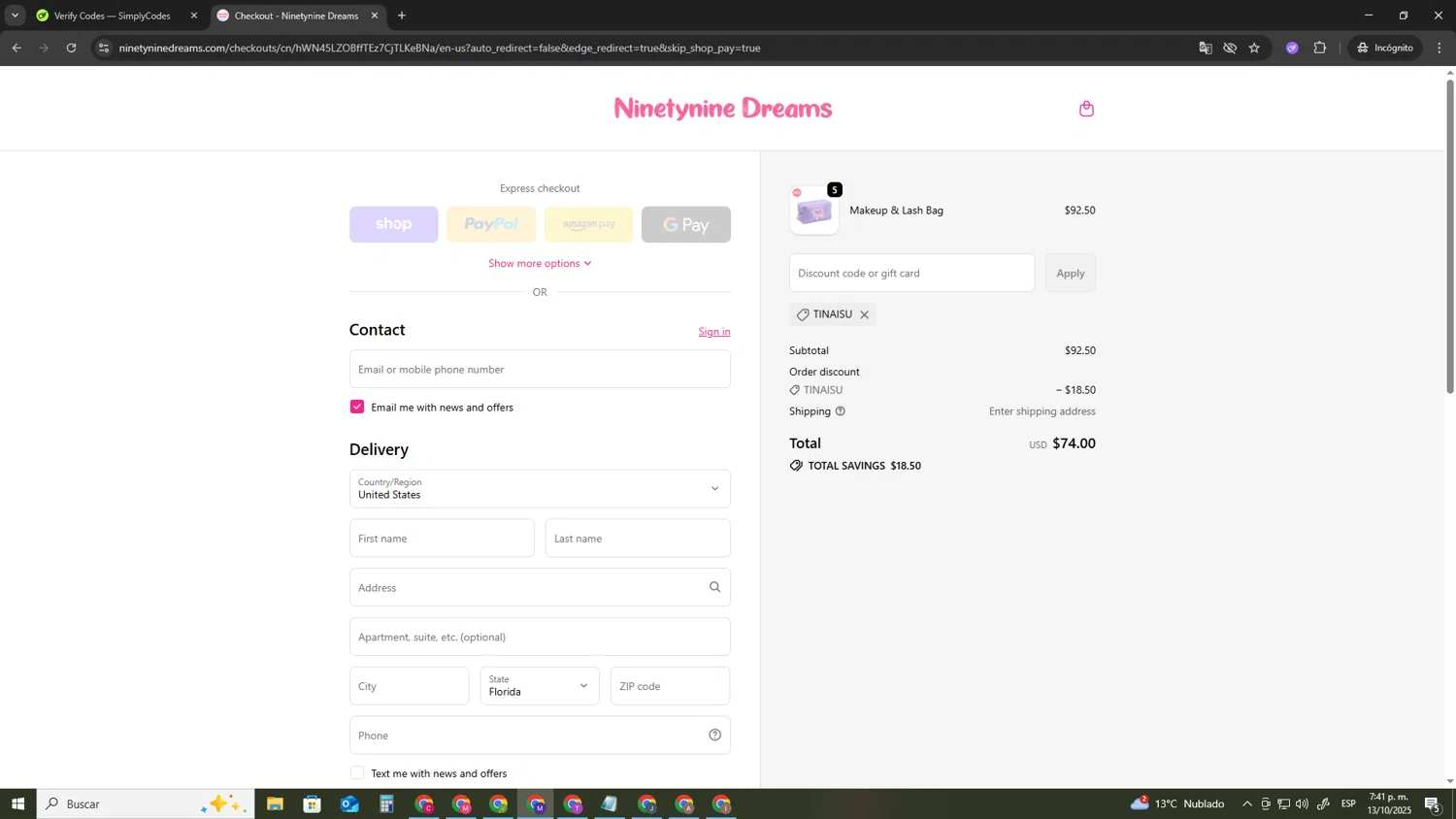Toggle Email me with news and offers
The height and width of the screenshot is (819, 1456).
click(x=357, y=407)
